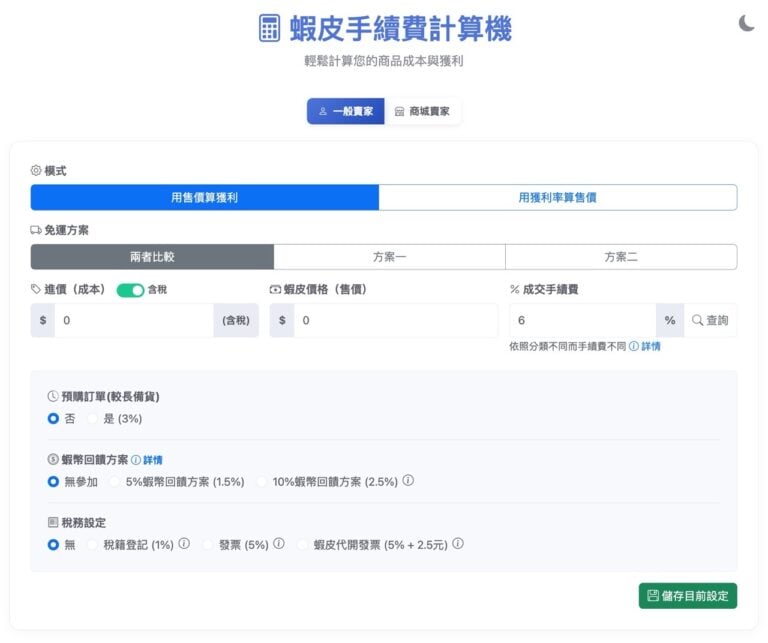This screenshot has width=768, height=643.
Task: Focus the 蝦皮價格 (售價) input field
Action: point(396,320)
